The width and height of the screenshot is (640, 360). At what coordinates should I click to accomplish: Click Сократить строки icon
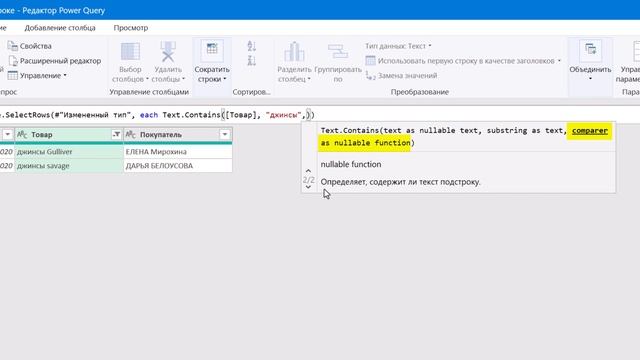212,51
